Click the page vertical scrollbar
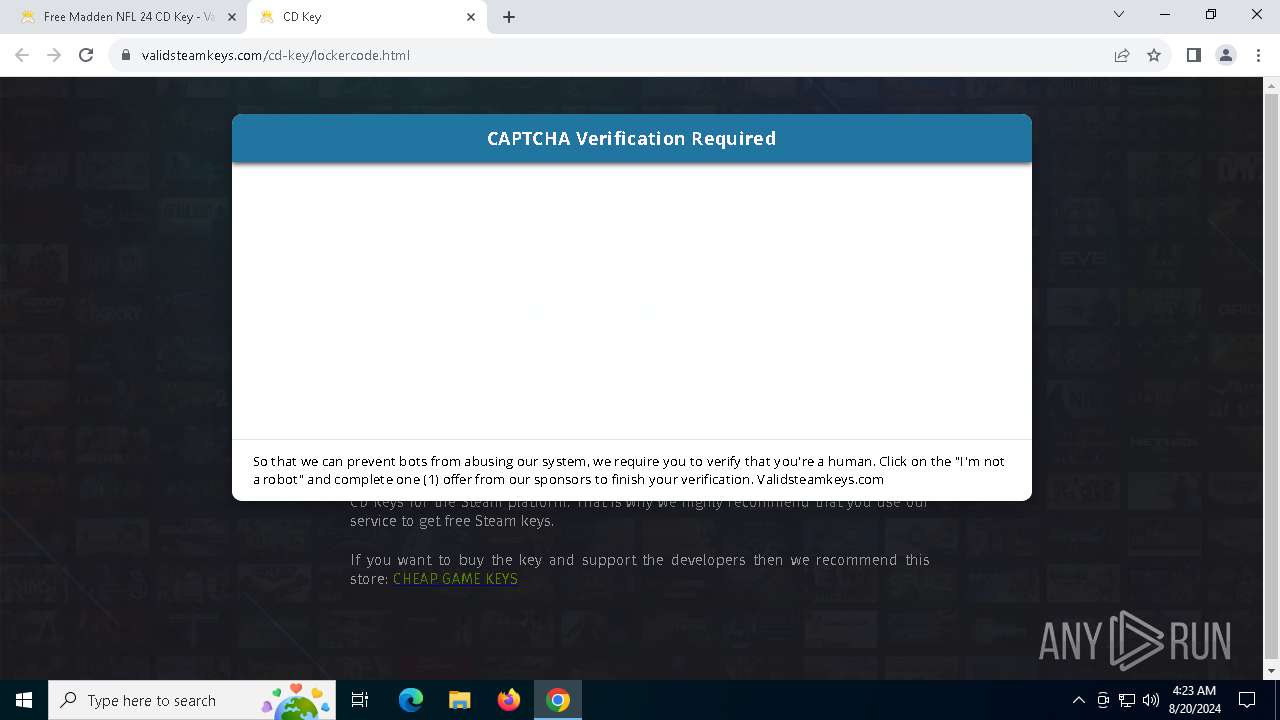This screenshot has height=720, width=1280. coord(1272,379)
